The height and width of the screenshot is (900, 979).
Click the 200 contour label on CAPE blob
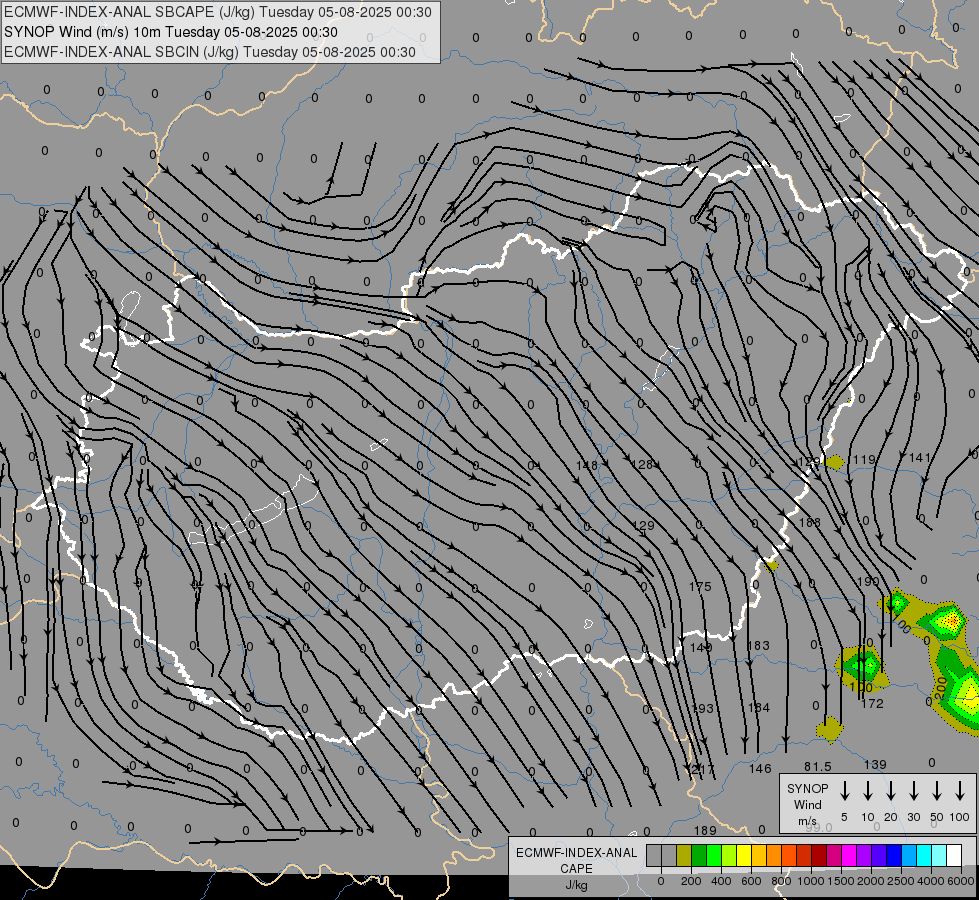point(942,690)
